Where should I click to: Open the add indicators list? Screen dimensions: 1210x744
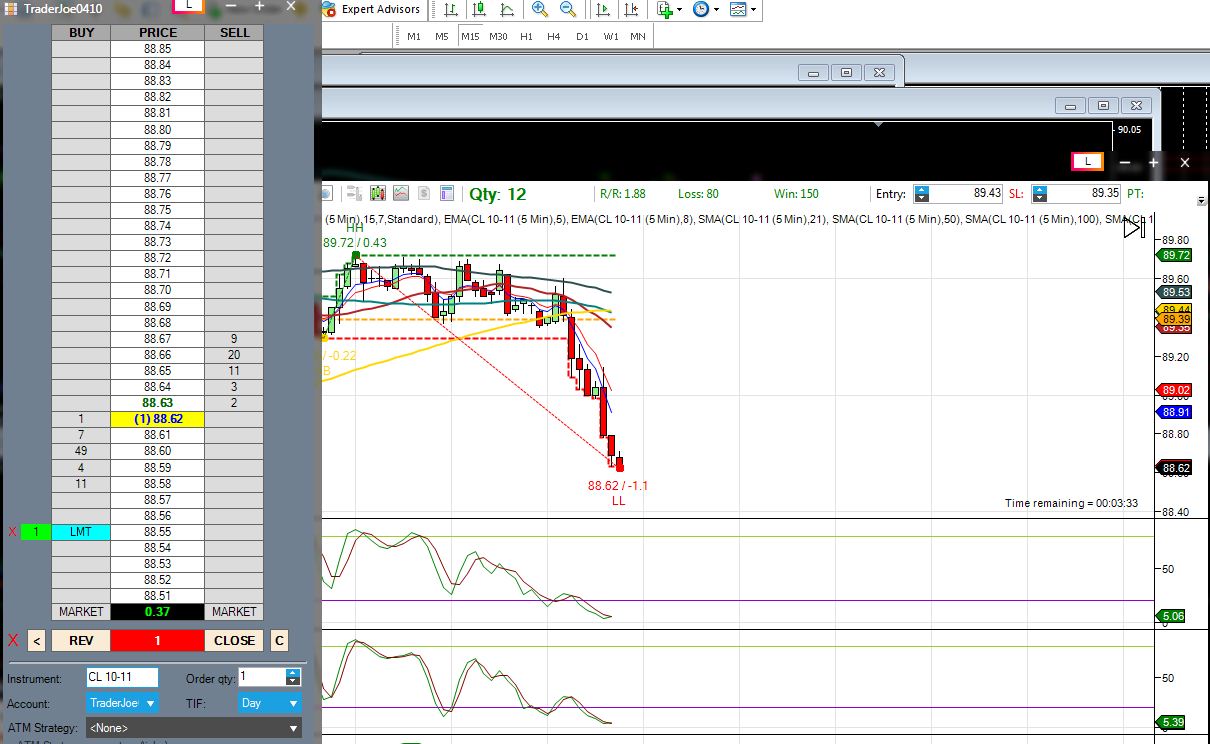click(670, 9)
